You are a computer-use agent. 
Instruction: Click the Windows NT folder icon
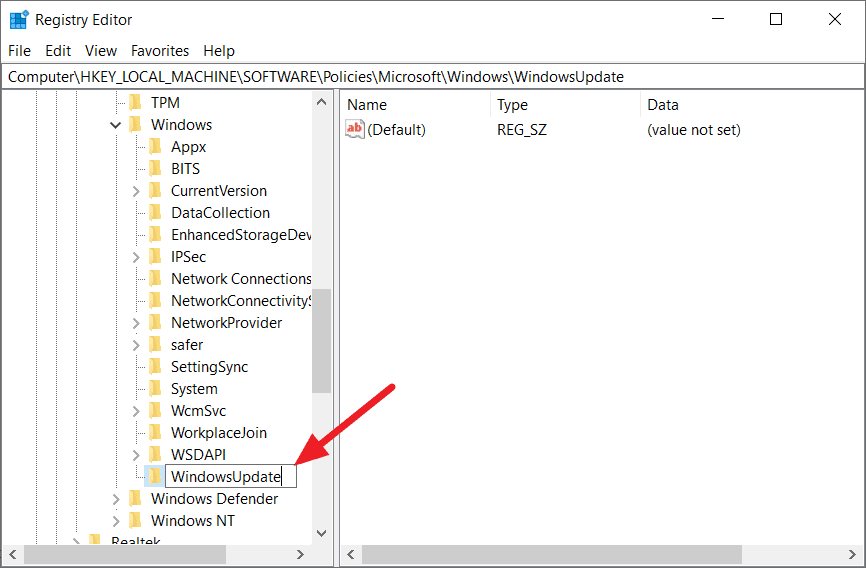coord(136,520)
